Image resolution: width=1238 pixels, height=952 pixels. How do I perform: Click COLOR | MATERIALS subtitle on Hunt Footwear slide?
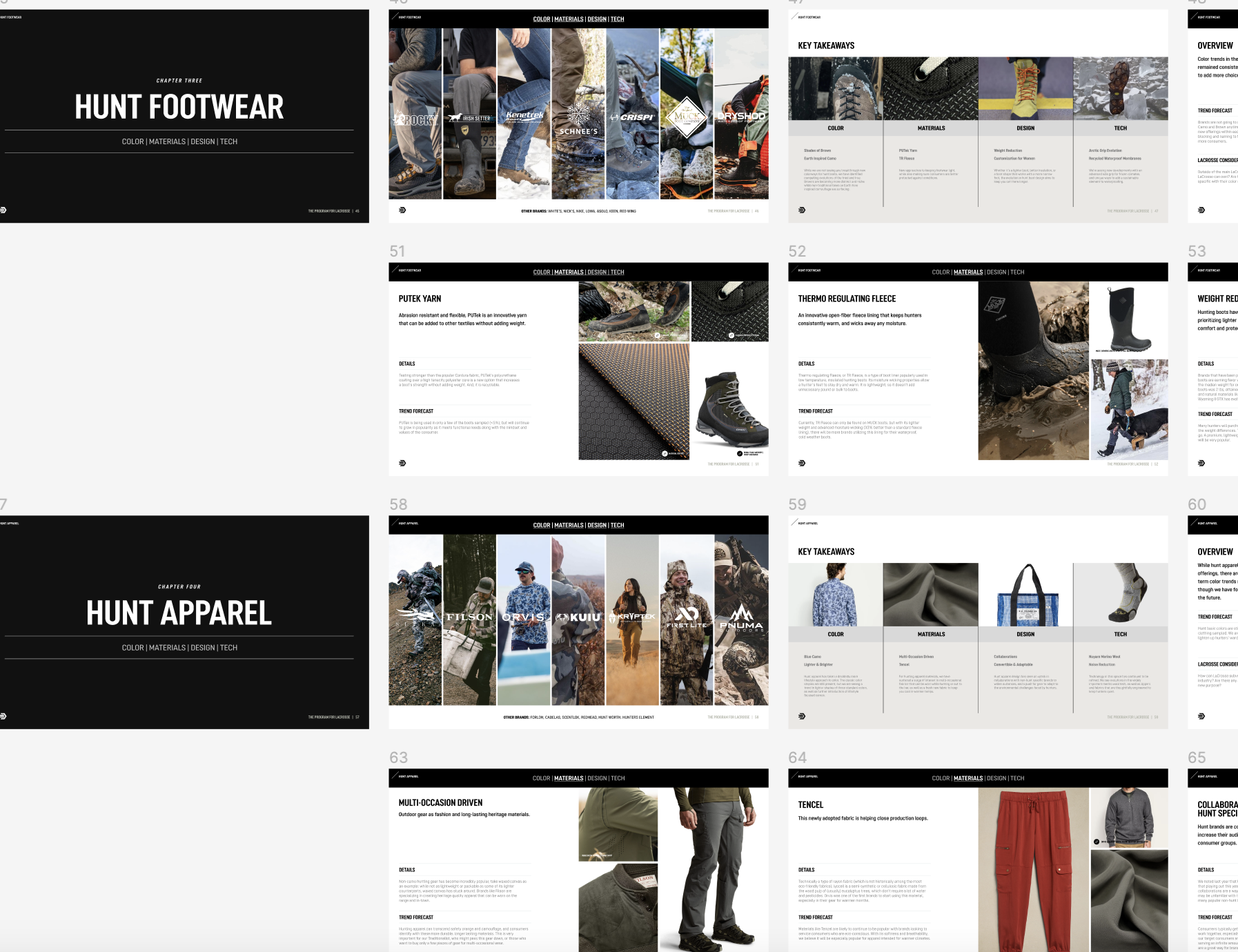[x=179, y=142]
